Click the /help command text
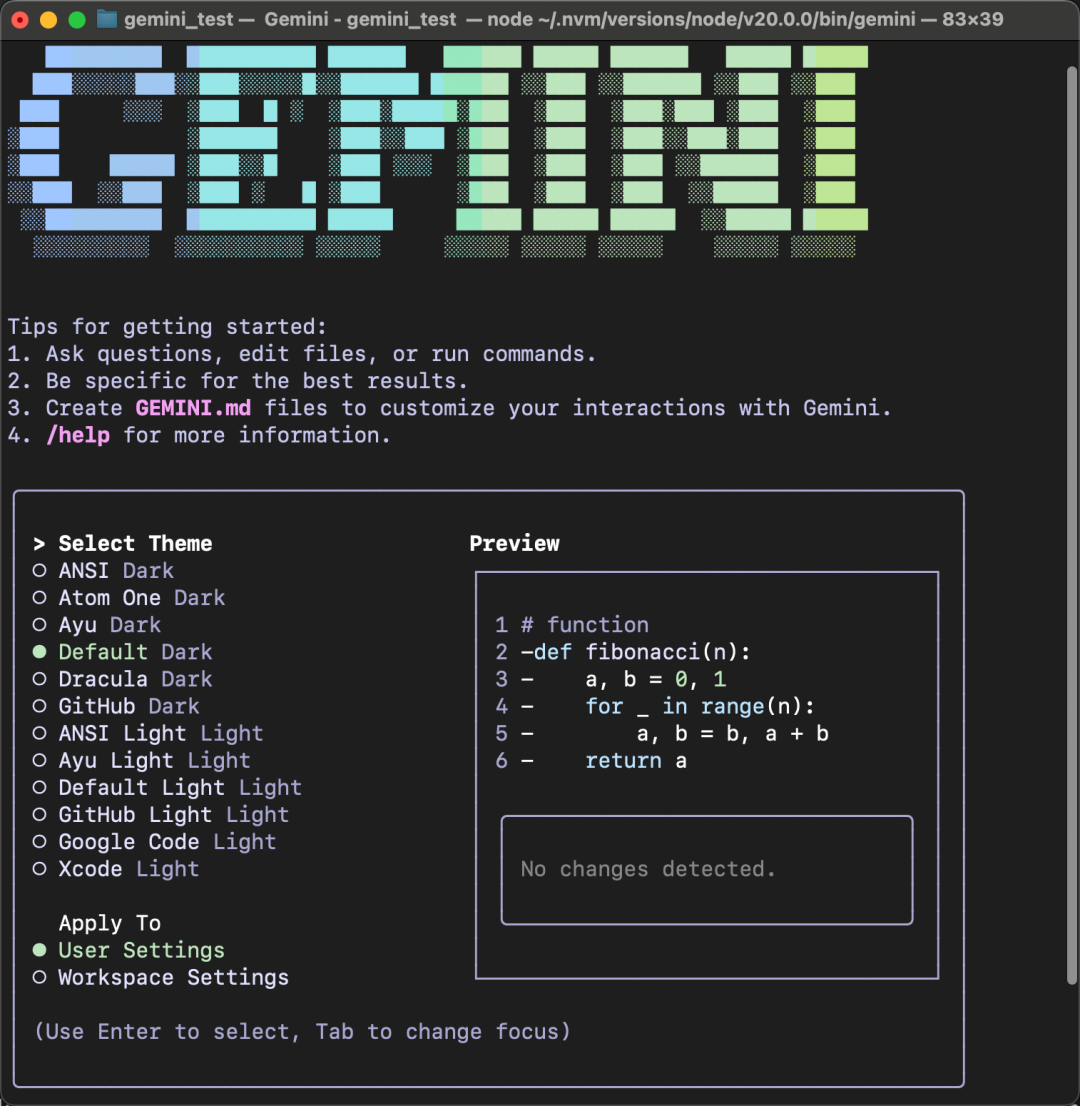Viewport: 1080px width, 1106px height. tap(78, 435)
